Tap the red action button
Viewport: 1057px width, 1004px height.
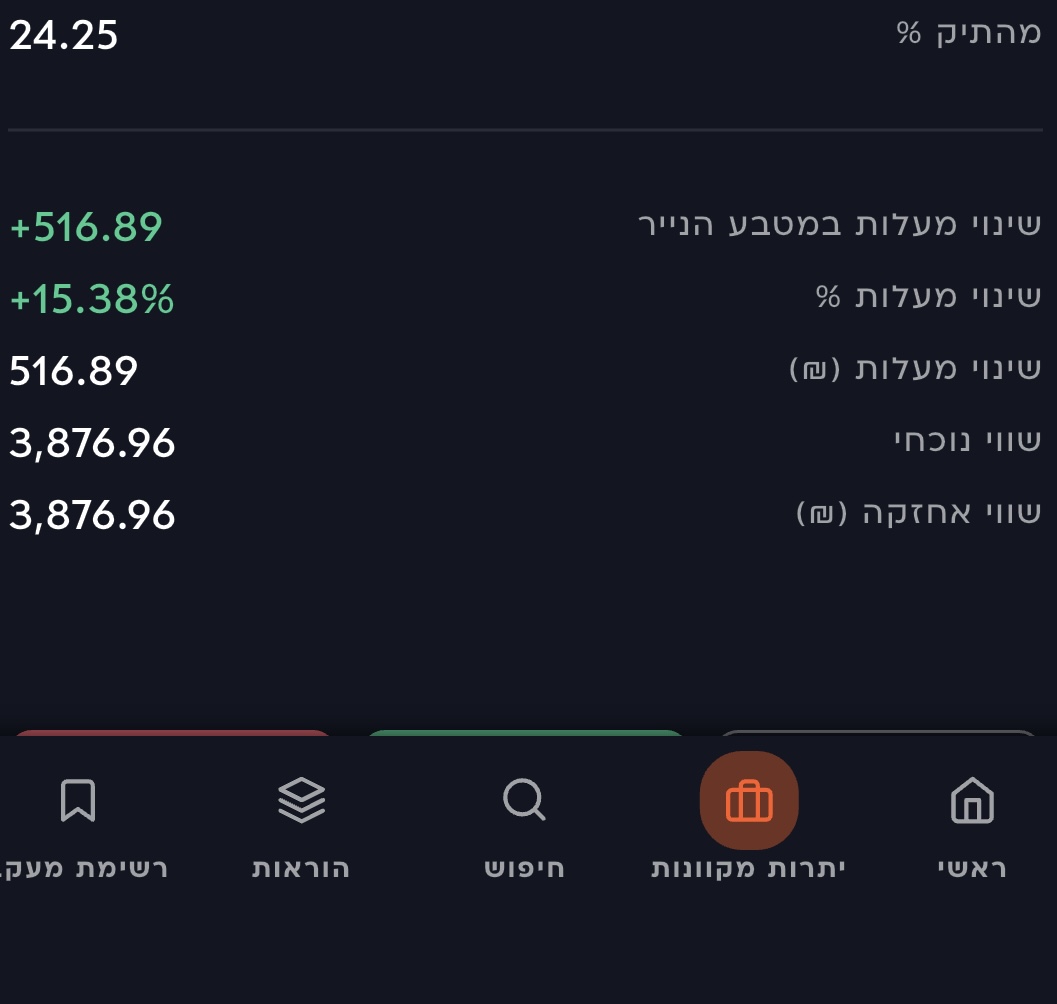click(x=170, y=735)
